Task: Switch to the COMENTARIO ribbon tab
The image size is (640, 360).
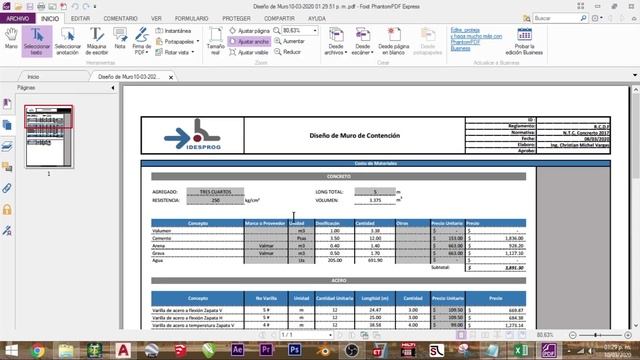Action: [x=120, y=18]
